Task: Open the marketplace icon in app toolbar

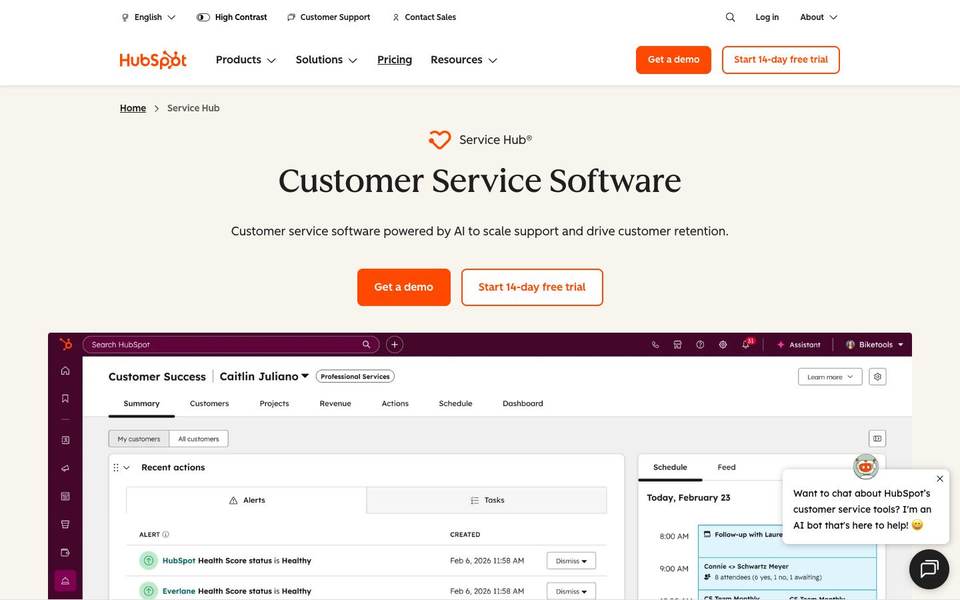Action: pyautogui.click(x=677, y=345)
